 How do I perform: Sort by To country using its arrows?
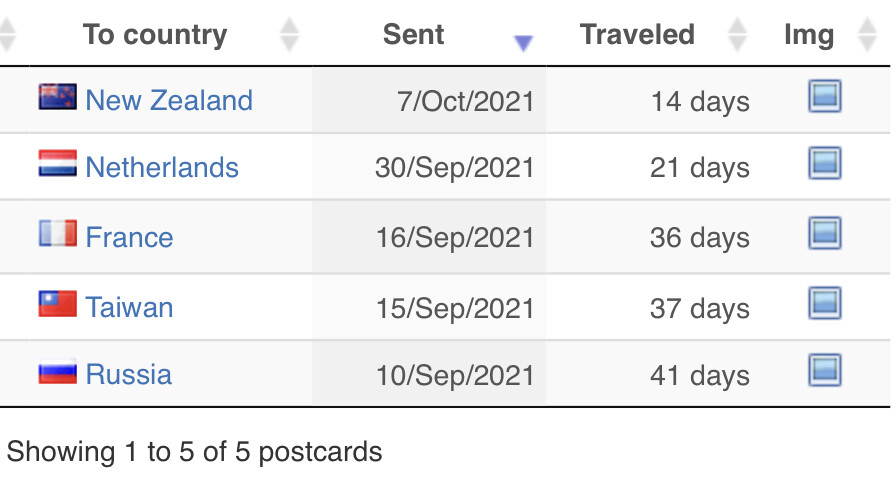pos(289,34)
